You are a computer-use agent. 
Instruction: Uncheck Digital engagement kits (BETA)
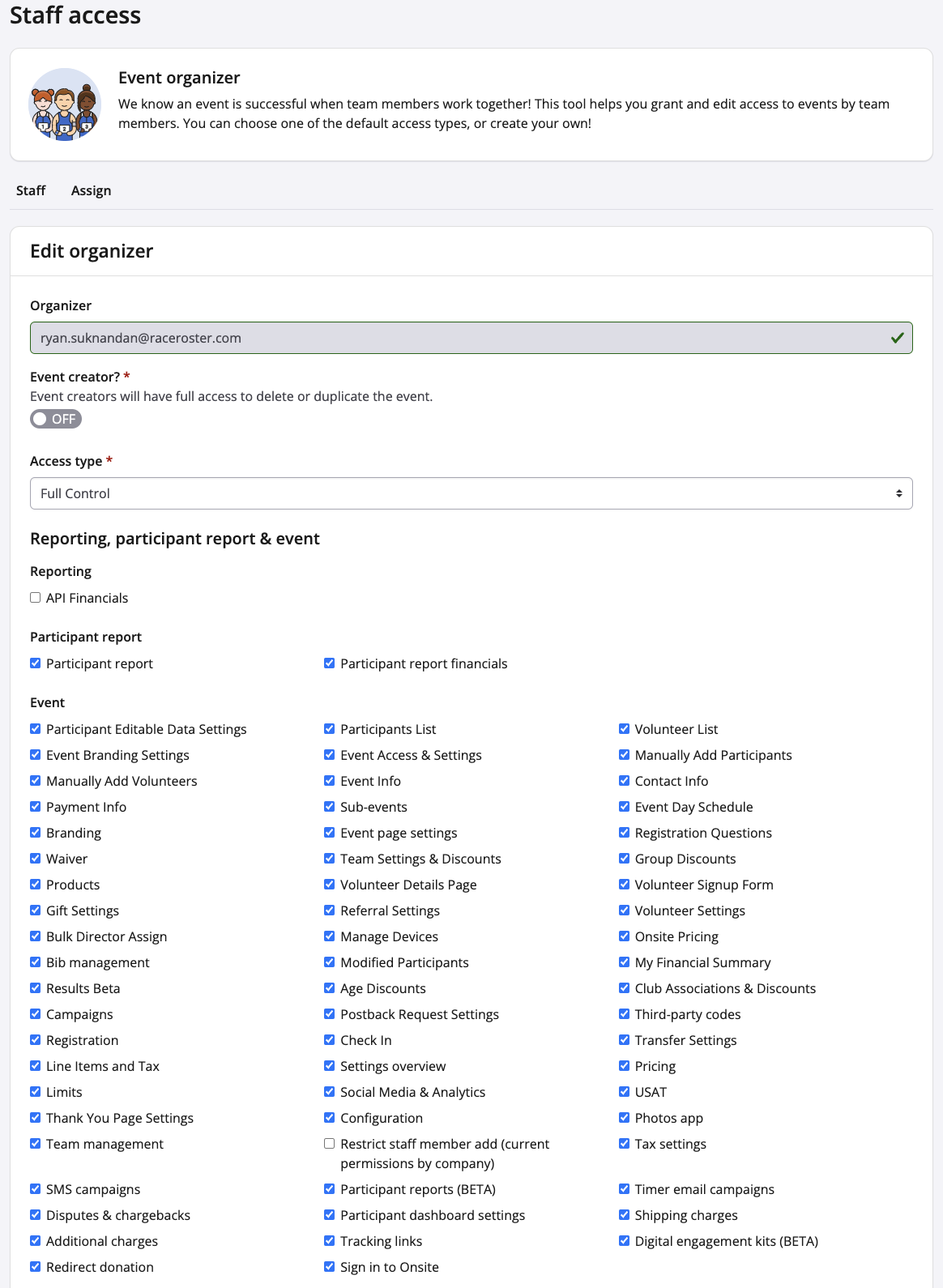pyautogui.click(x=625, y=1241)
